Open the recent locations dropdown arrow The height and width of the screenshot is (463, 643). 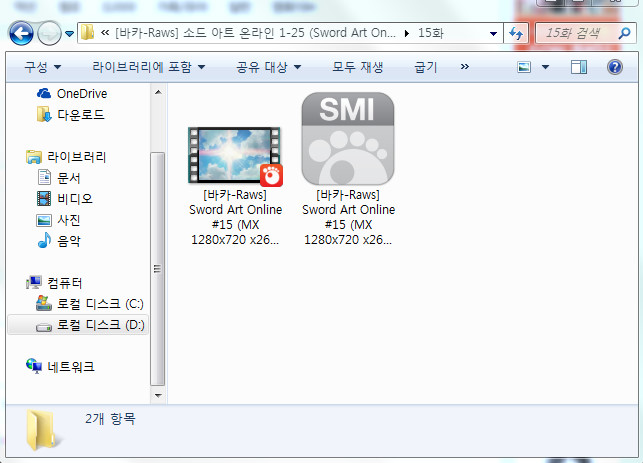(x=70, y=34)
